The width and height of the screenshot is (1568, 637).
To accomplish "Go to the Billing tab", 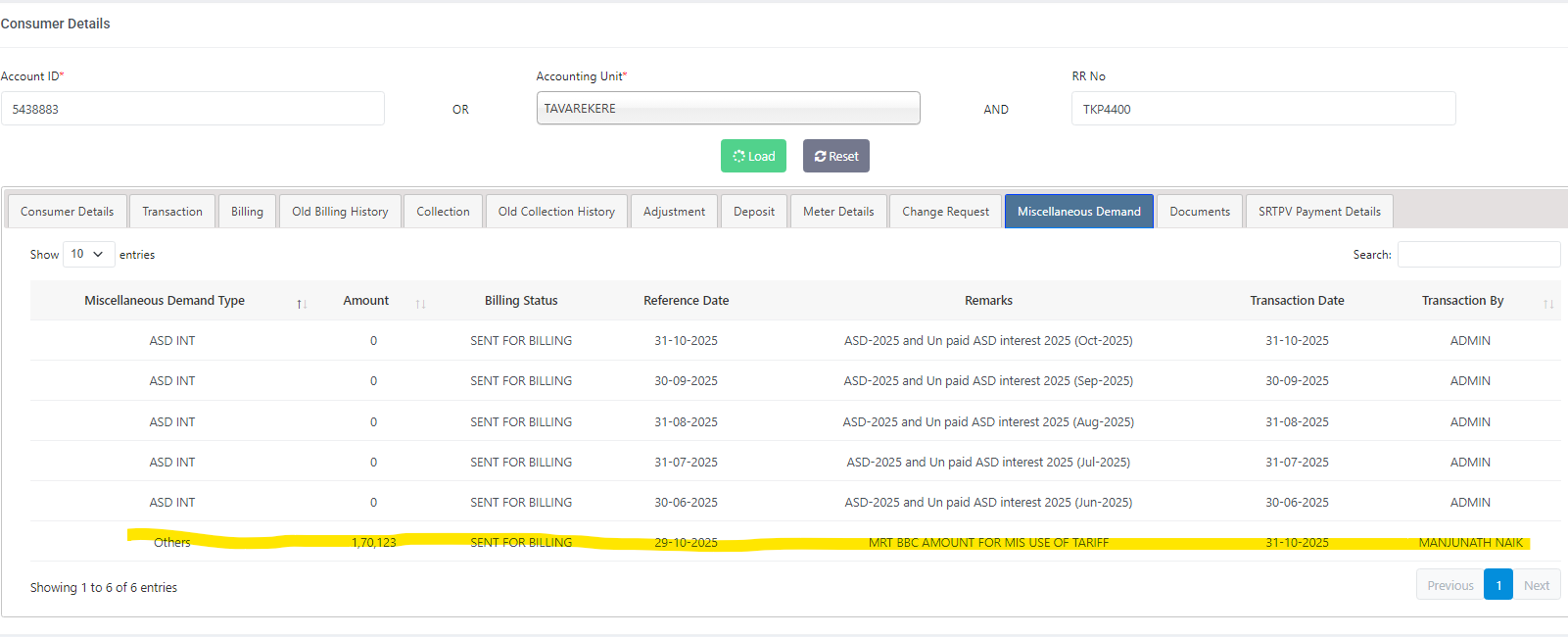I will click(247, 212).
